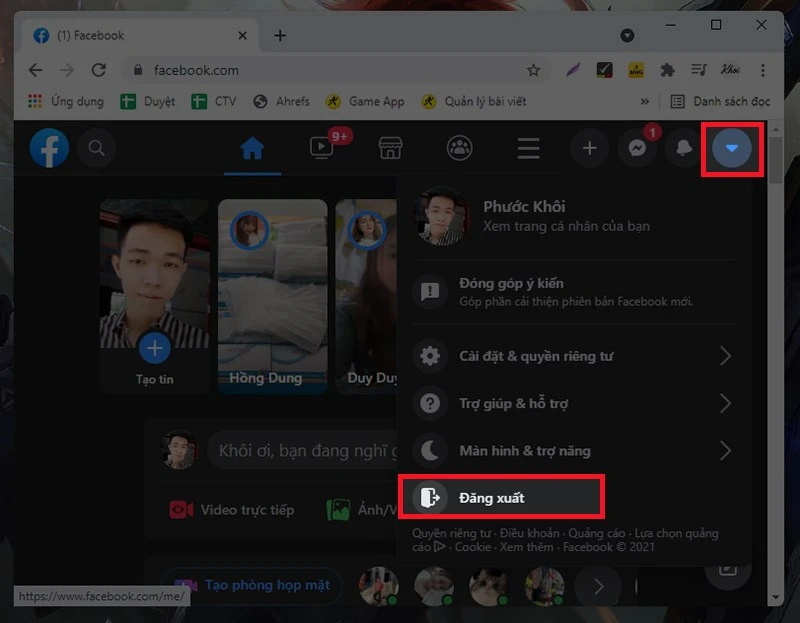Expand Cài đặt & quyền riêng tư
Image resolution: width=800 pixels, height=623 pixels.
pos(573,356)
